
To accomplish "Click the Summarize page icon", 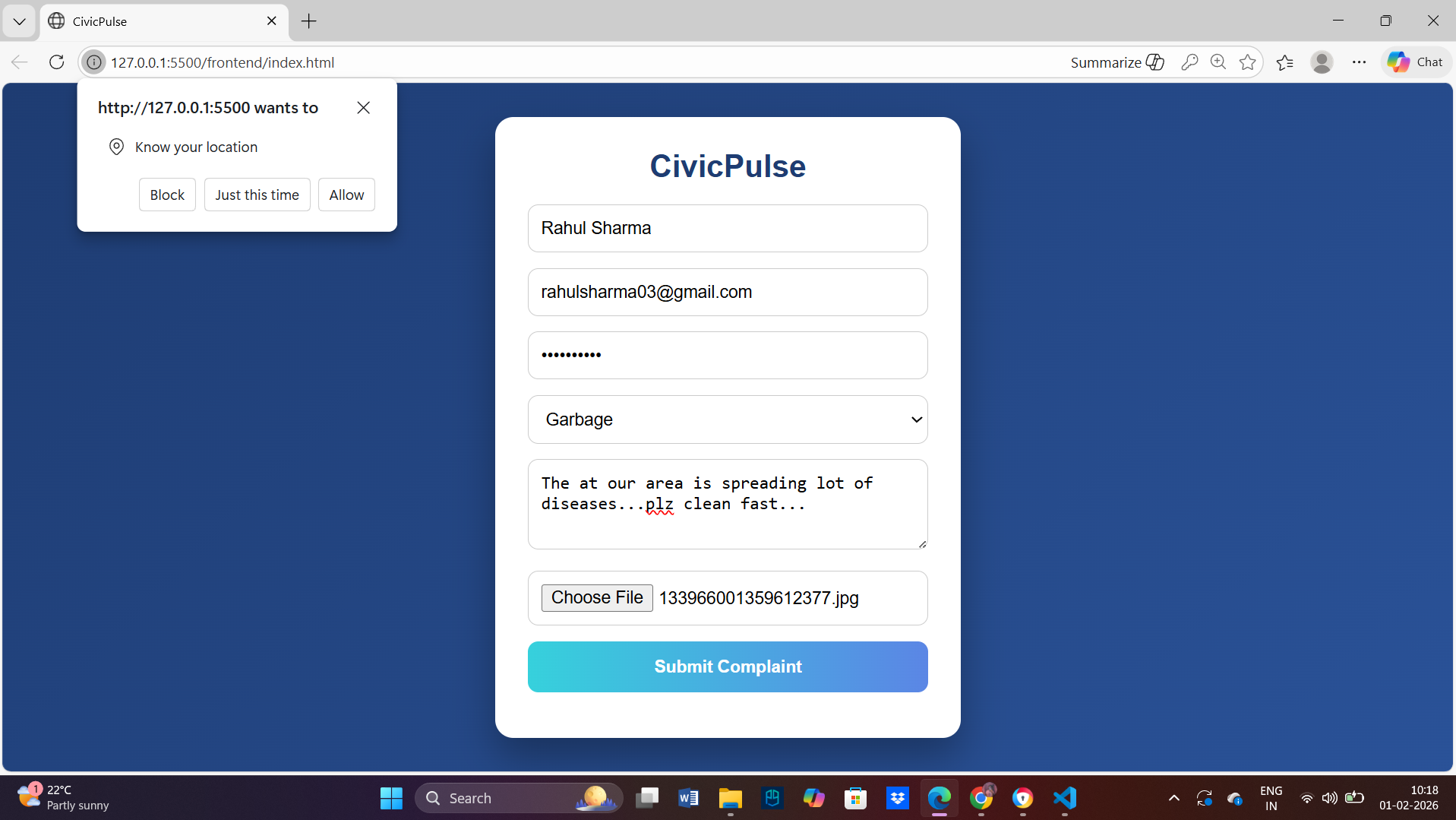I will point(1116,62).
